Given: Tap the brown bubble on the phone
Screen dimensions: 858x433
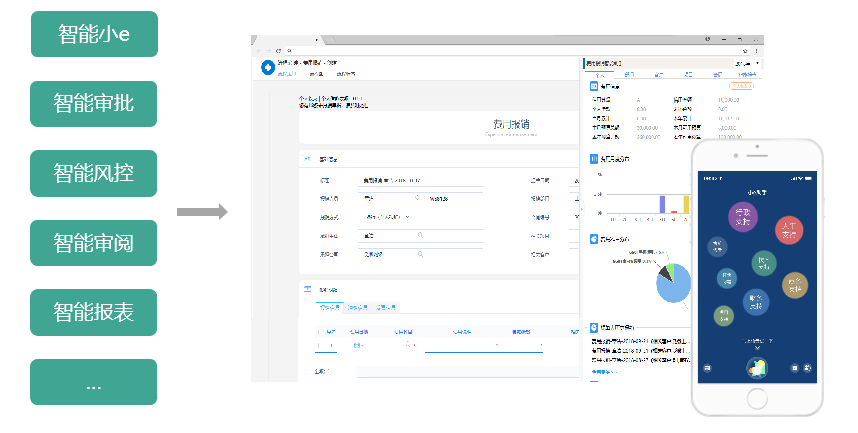Looking at the screenshot, I should [x=795, y=287].
